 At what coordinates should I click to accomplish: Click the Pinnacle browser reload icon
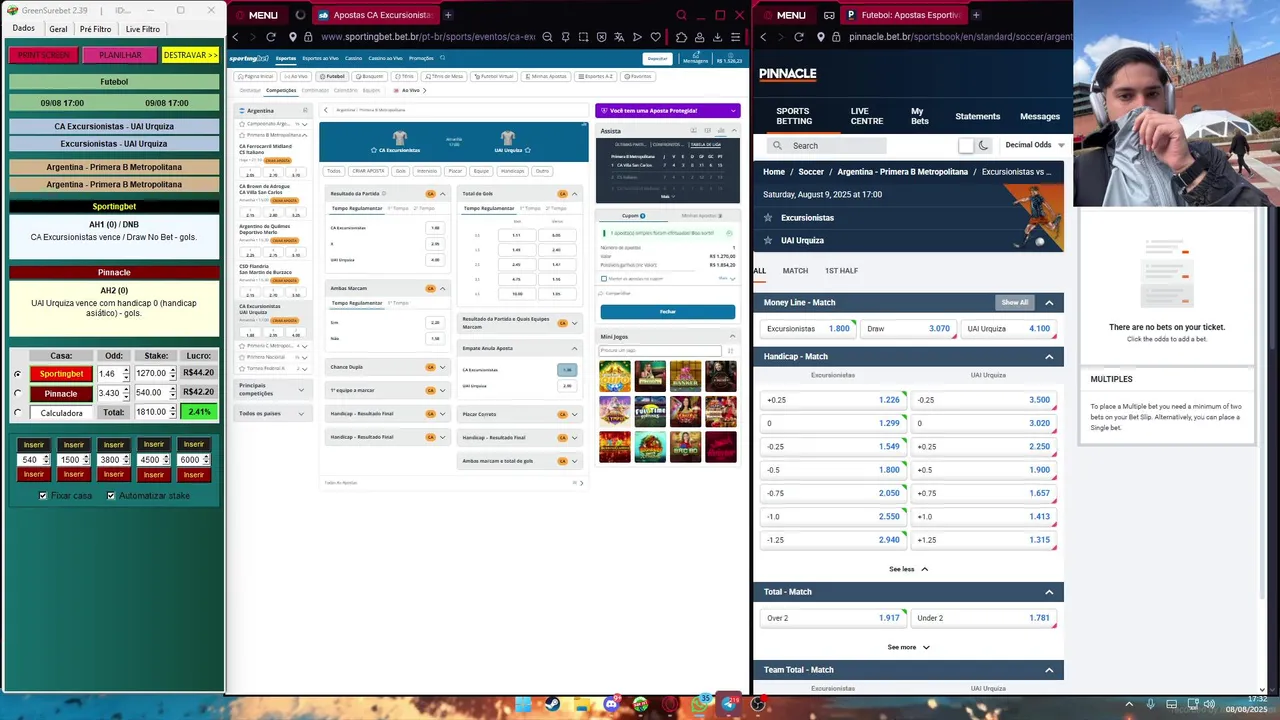798,37
